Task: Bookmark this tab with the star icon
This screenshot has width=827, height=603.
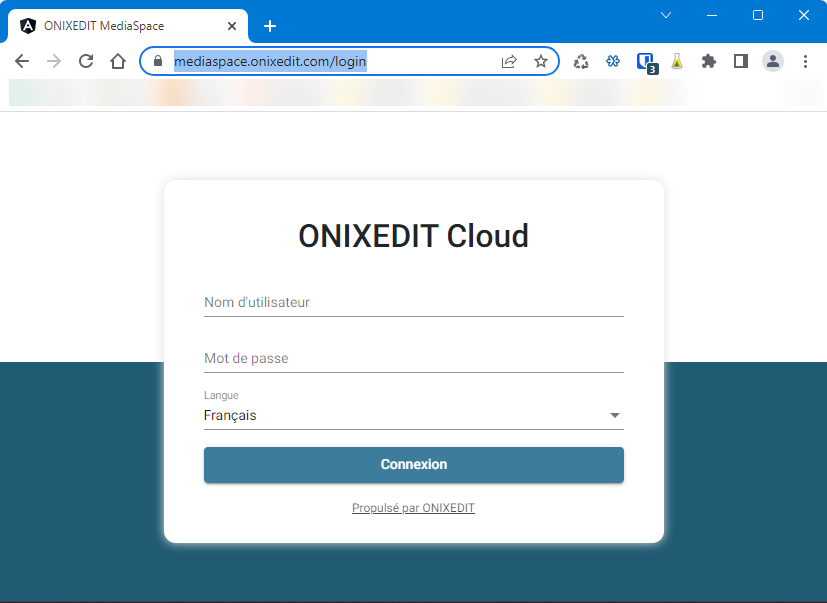Action: point(541,61)
